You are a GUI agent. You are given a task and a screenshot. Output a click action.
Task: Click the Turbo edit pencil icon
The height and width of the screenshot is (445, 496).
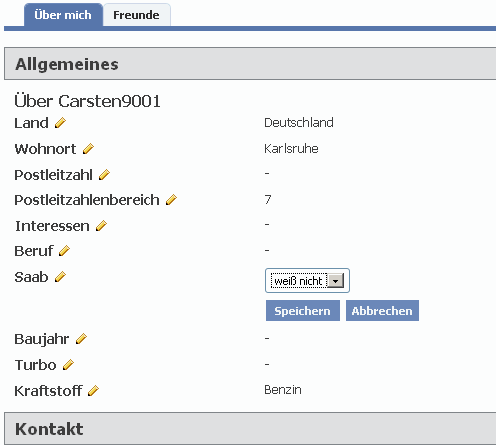(x=68, y=365)
